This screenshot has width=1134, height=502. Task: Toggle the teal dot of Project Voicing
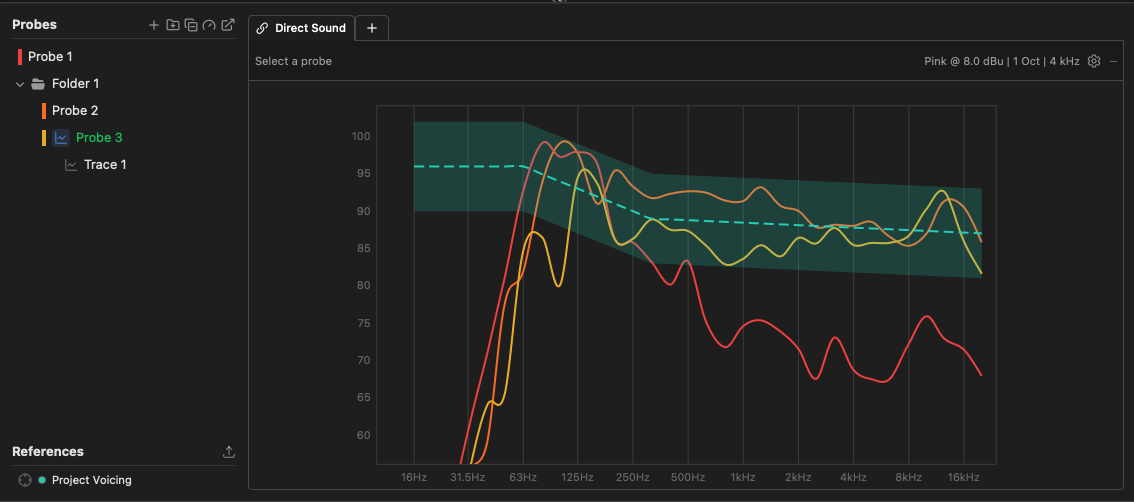pyautogui.click(x=42, y=480)
